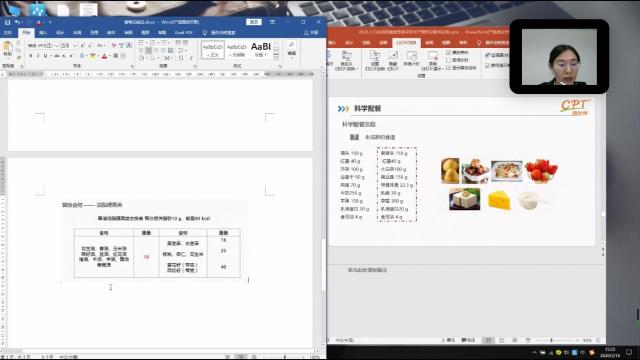Click the Save icon in Word title bar
Image resolution: width=640 pixels, height=360 pixels.
[x=7, y=22]
